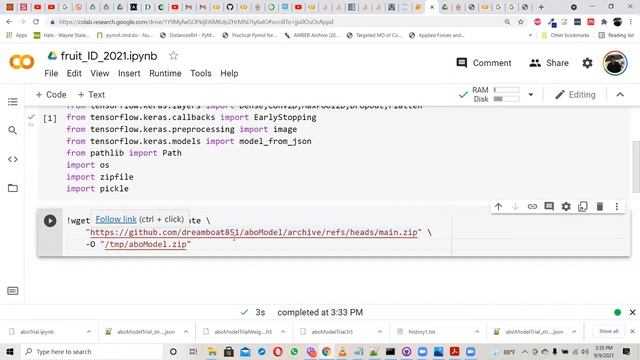The image size is (640, 360).
Task: Open the Files sidebar folder icon
Action: (x=13, y=188)
